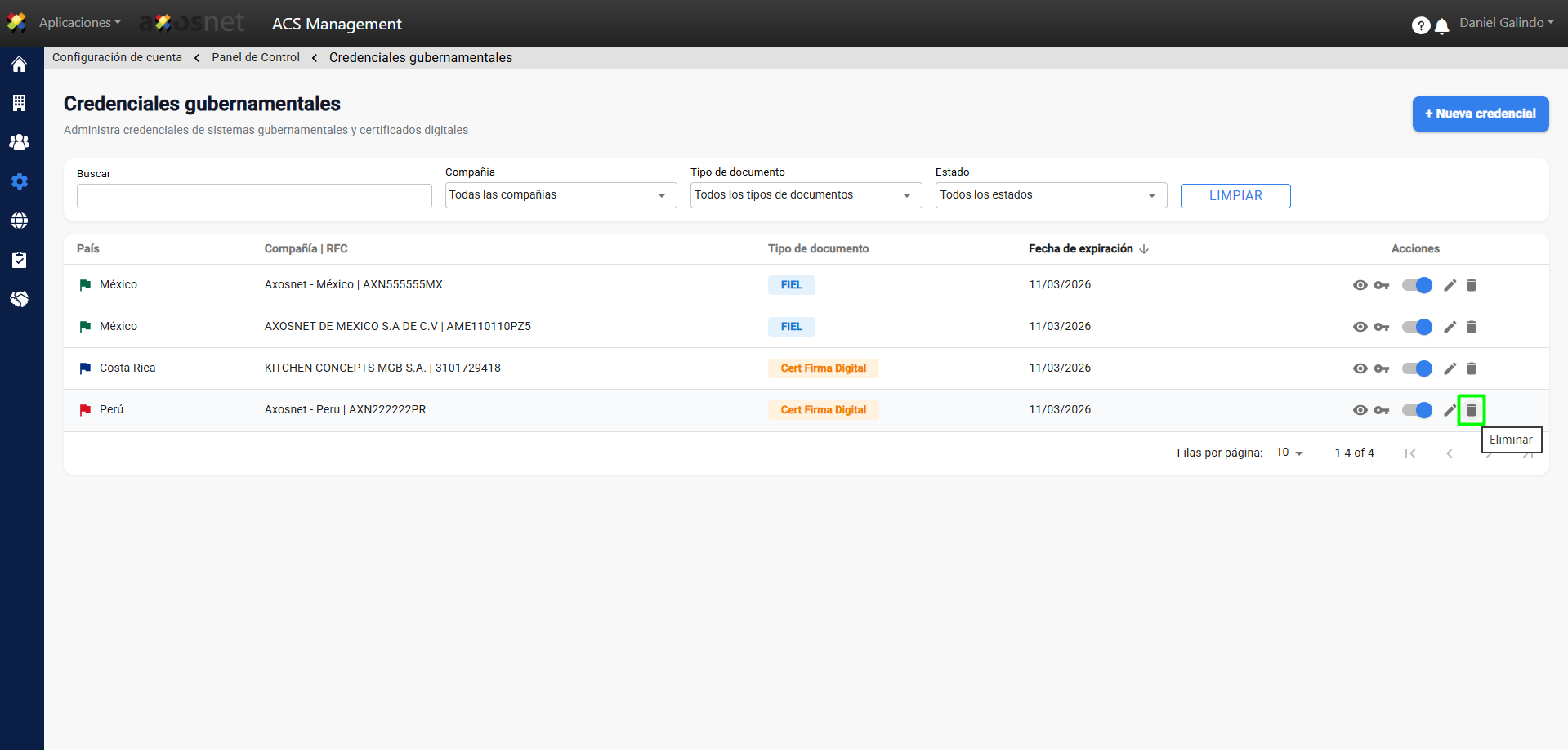Click inside the Buscar search field
1568x750 pixels.
254,196
